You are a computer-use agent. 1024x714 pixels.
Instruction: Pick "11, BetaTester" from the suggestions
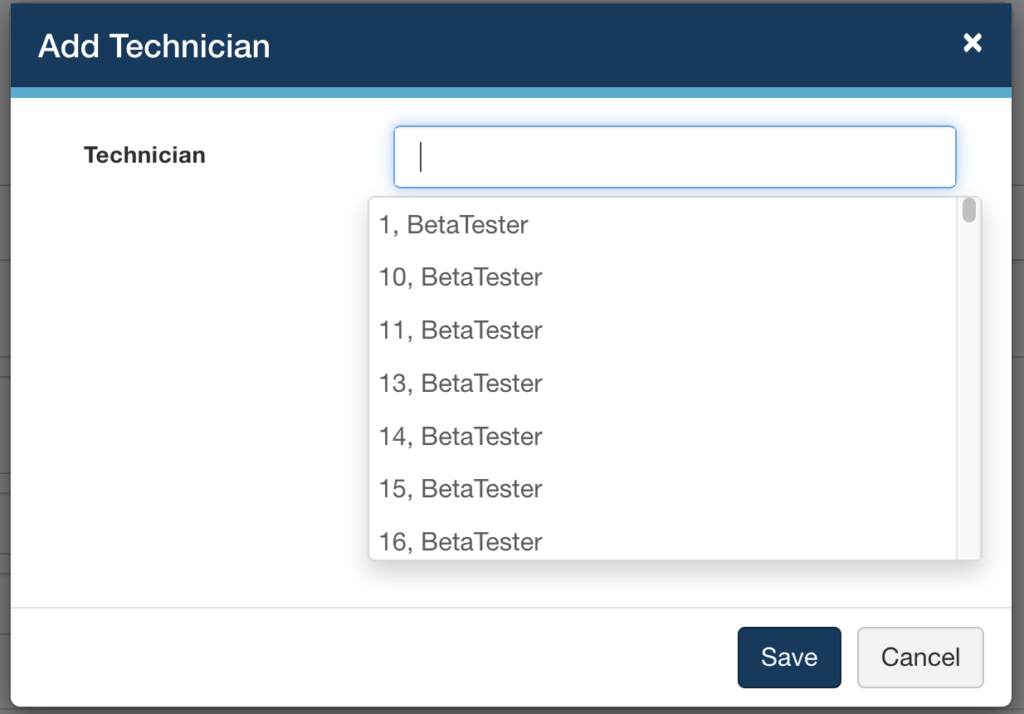461,330
